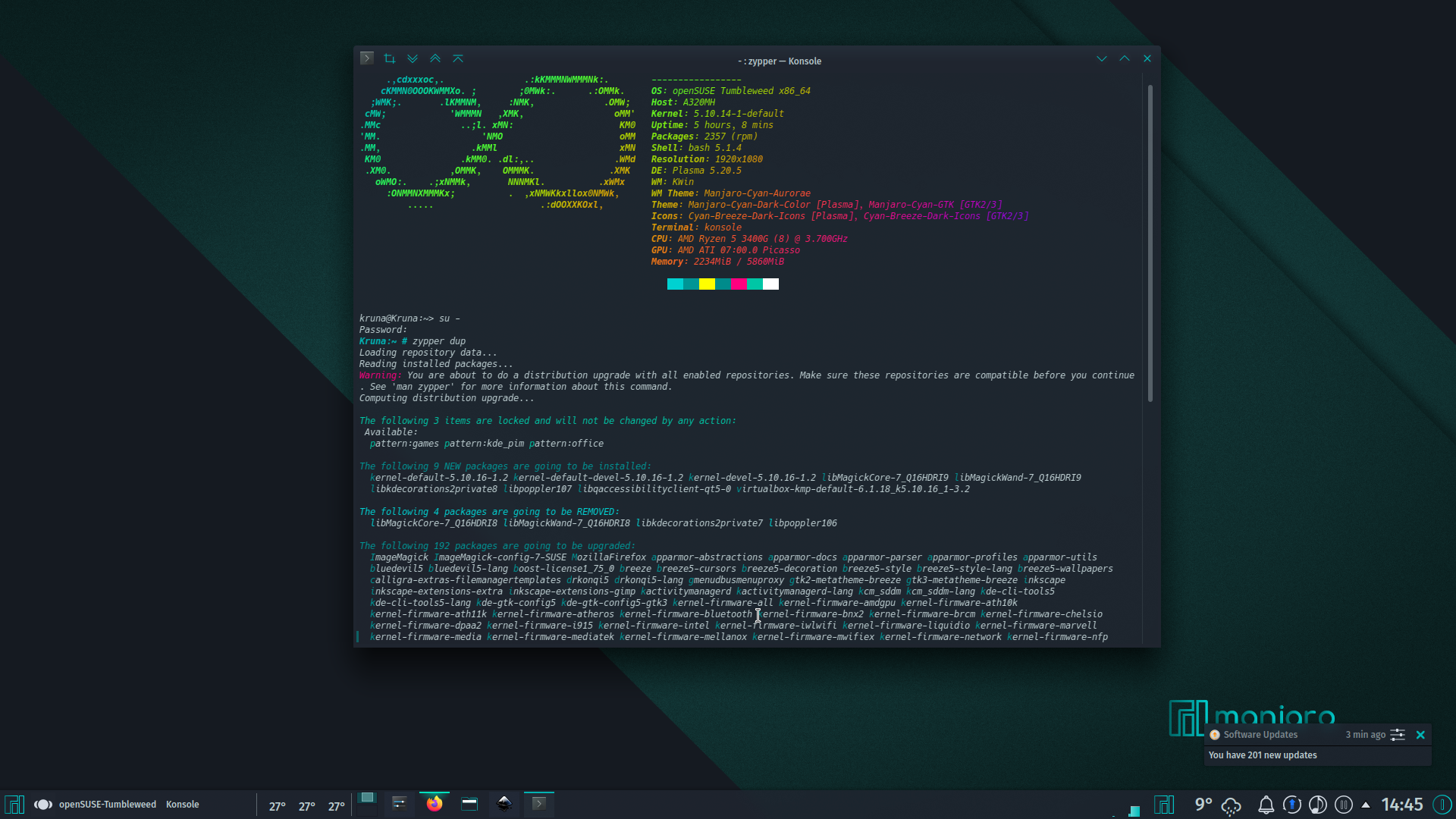Open the notifications bell in system tray
Viewport: 1456px width, 819px height.
[x=1266, y=805]
